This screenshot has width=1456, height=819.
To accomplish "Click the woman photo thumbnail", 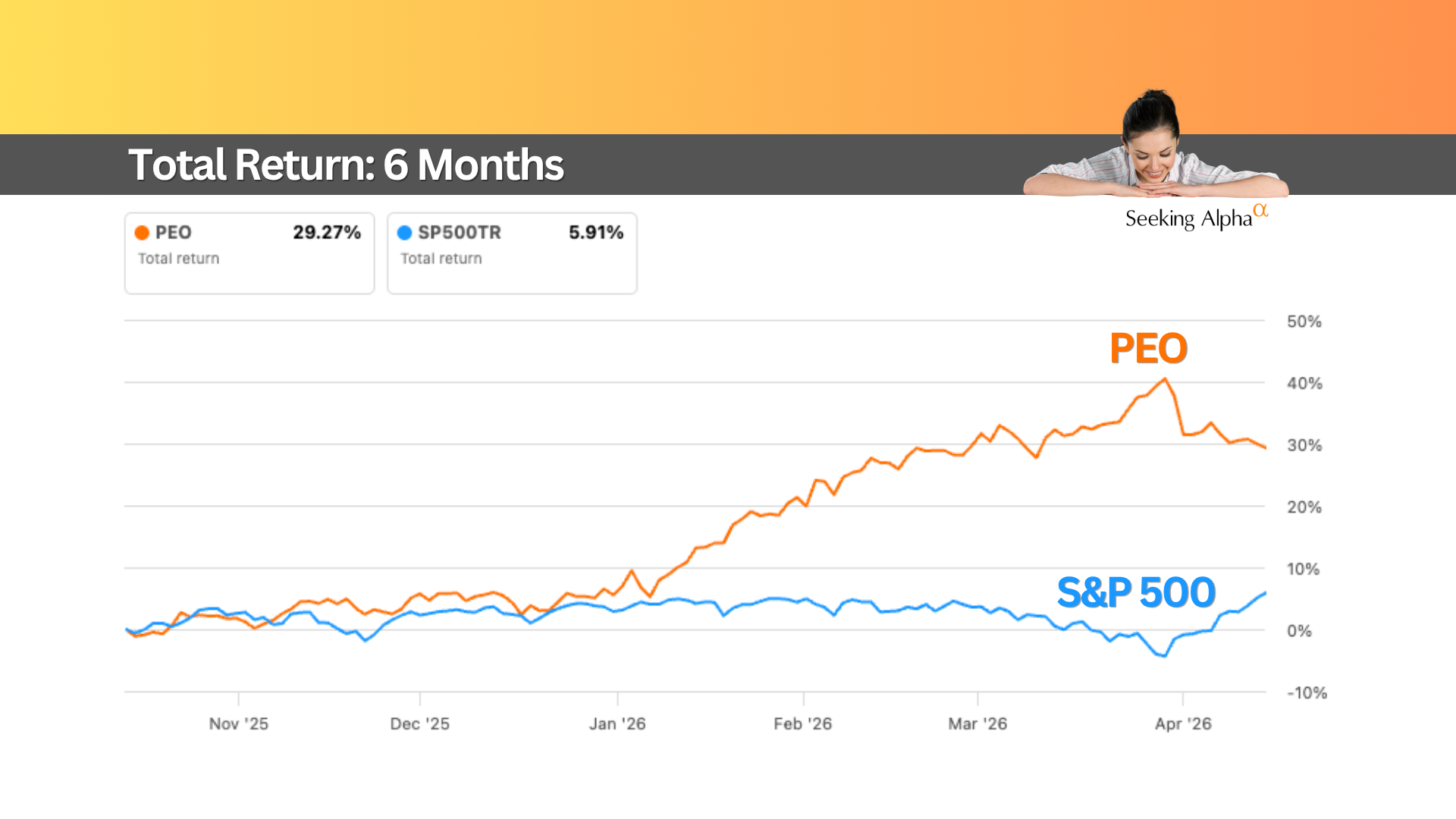I will 1154,148.
